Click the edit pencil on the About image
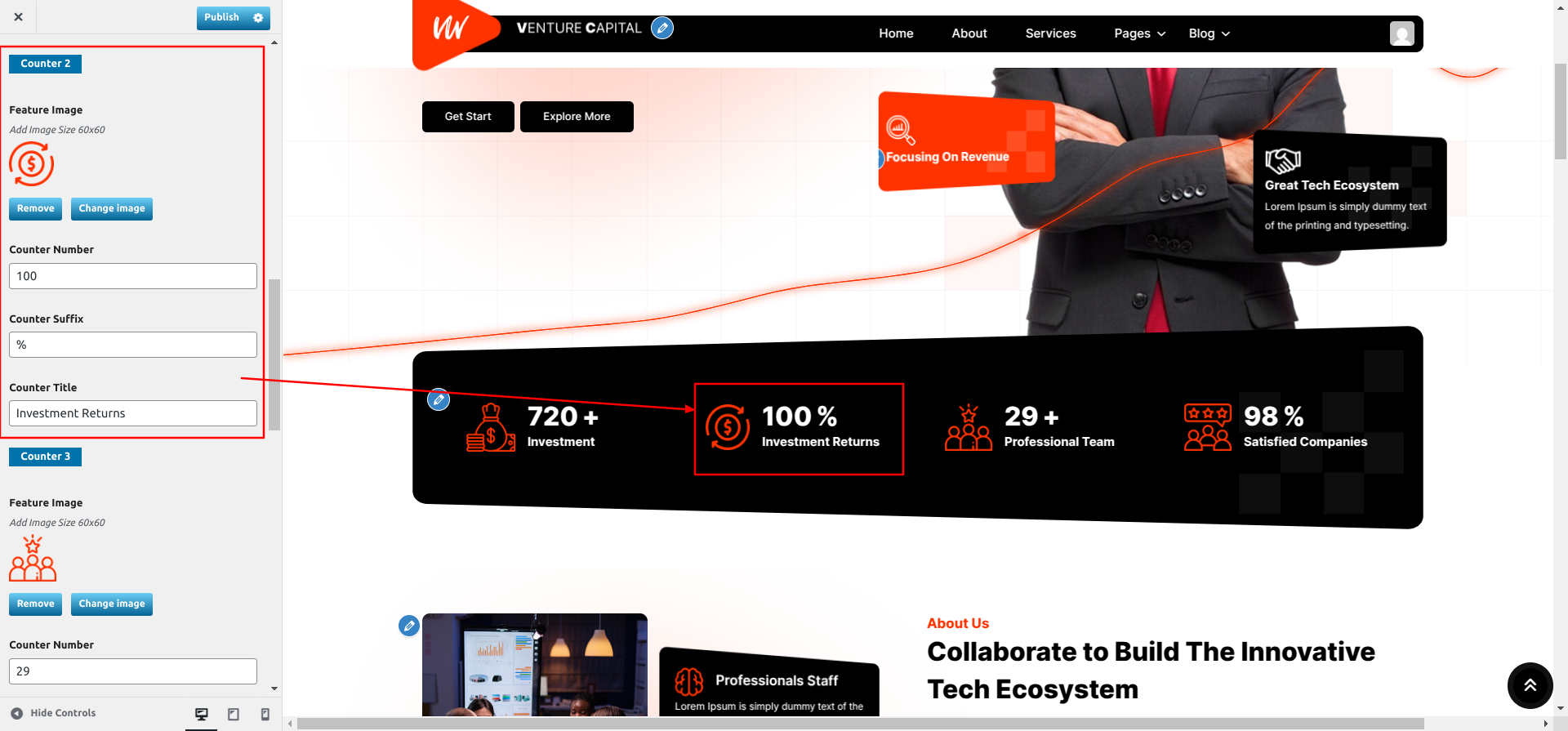This screenshot has width=1568, height=731. (409, 626)
